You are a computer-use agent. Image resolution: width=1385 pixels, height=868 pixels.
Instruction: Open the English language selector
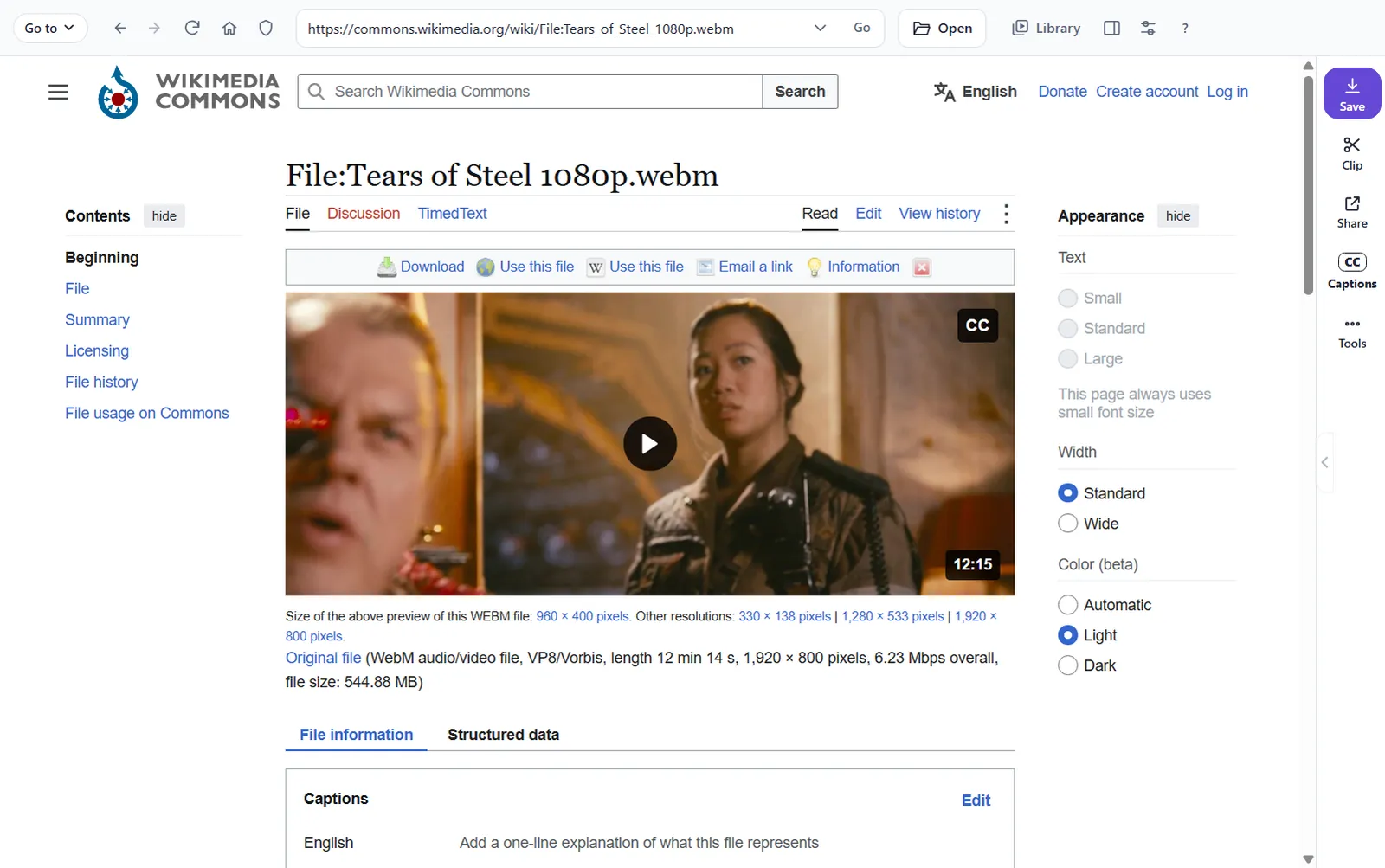(976, 92)
